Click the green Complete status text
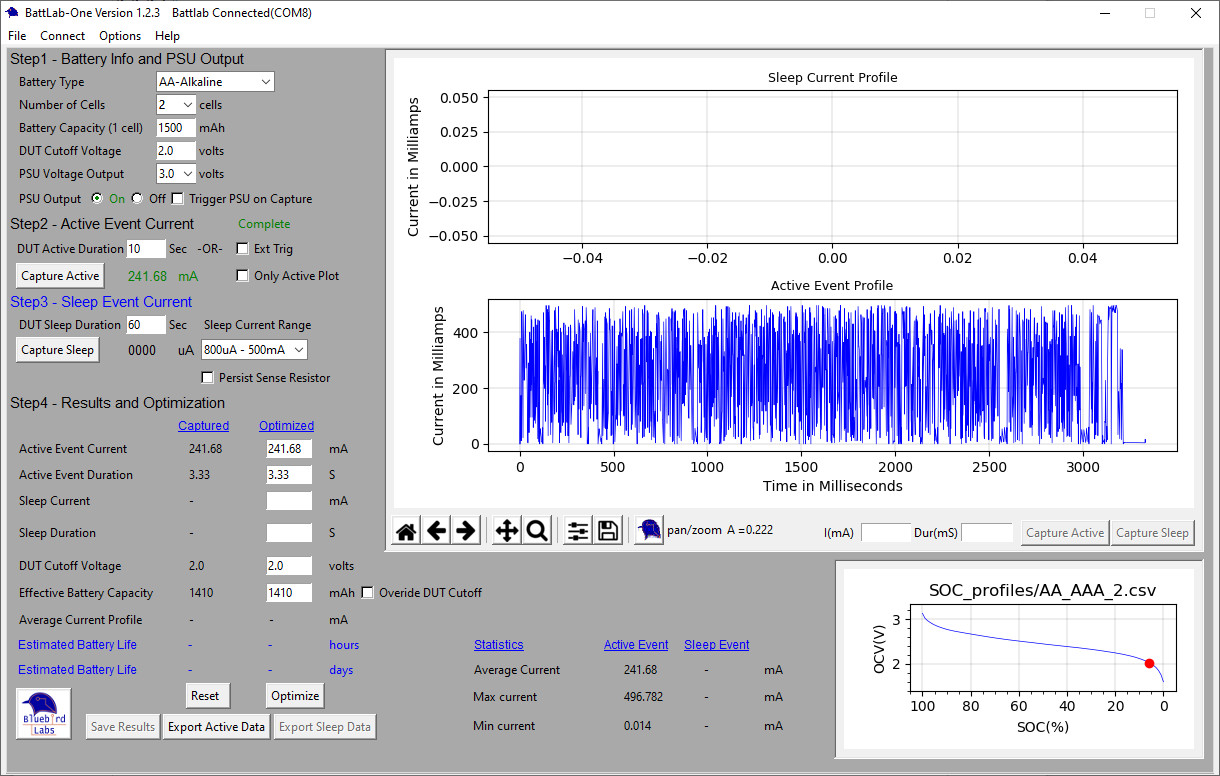Screen dimensions: 1220x776 pyautogui.click(x=264, y=223)
